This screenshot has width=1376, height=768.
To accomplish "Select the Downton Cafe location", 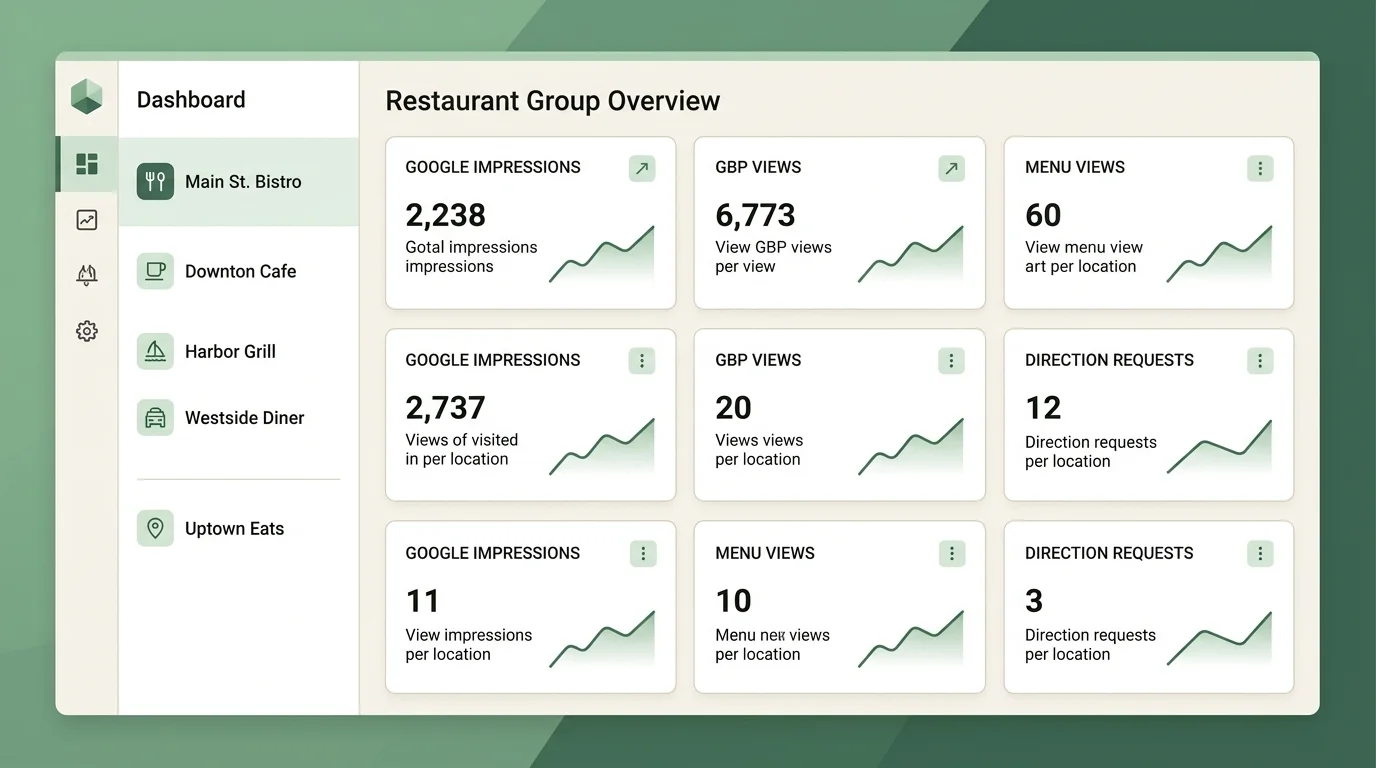I will coord(238,271).
